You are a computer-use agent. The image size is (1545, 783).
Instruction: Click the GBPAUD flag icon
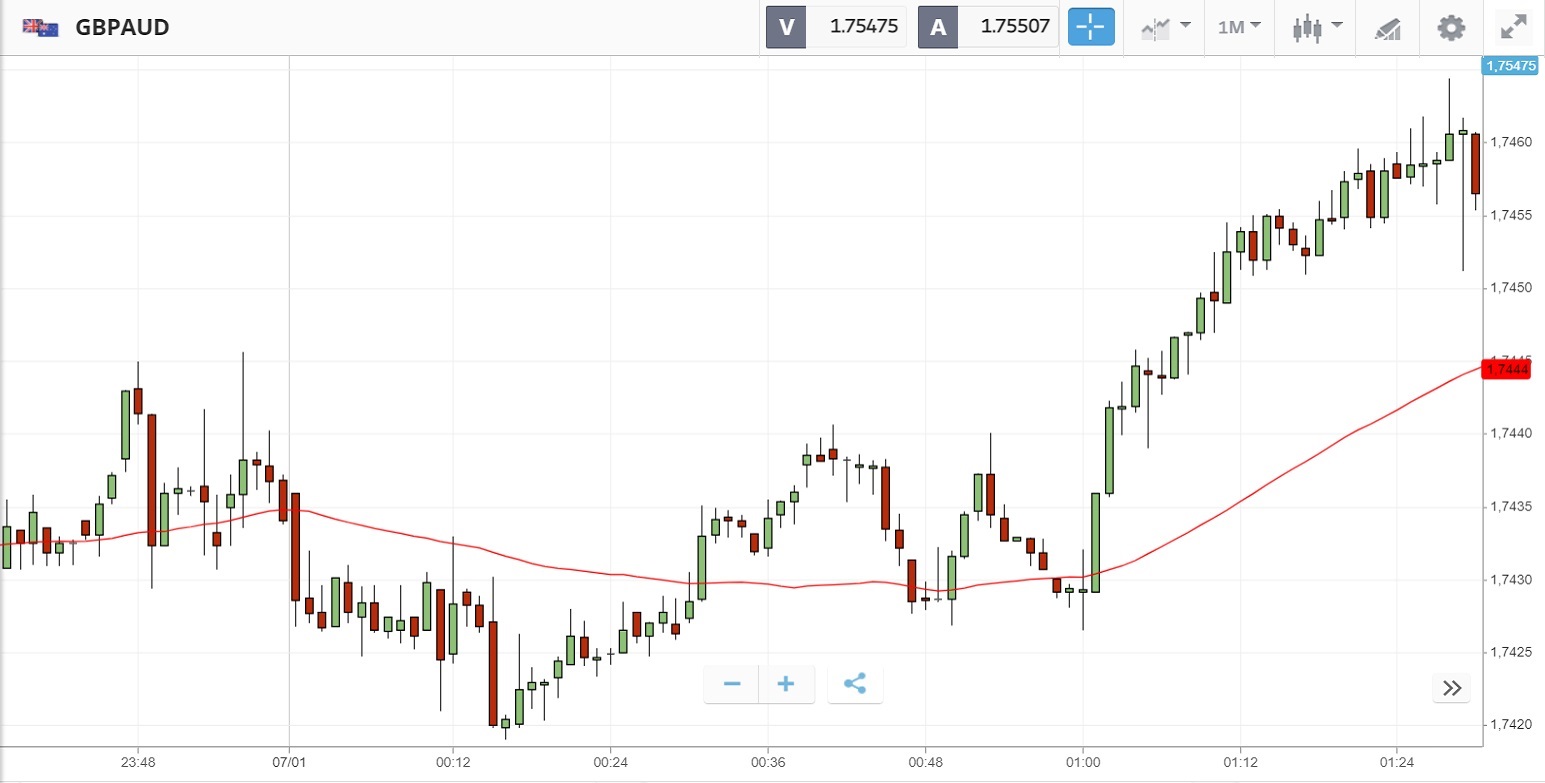41,28
